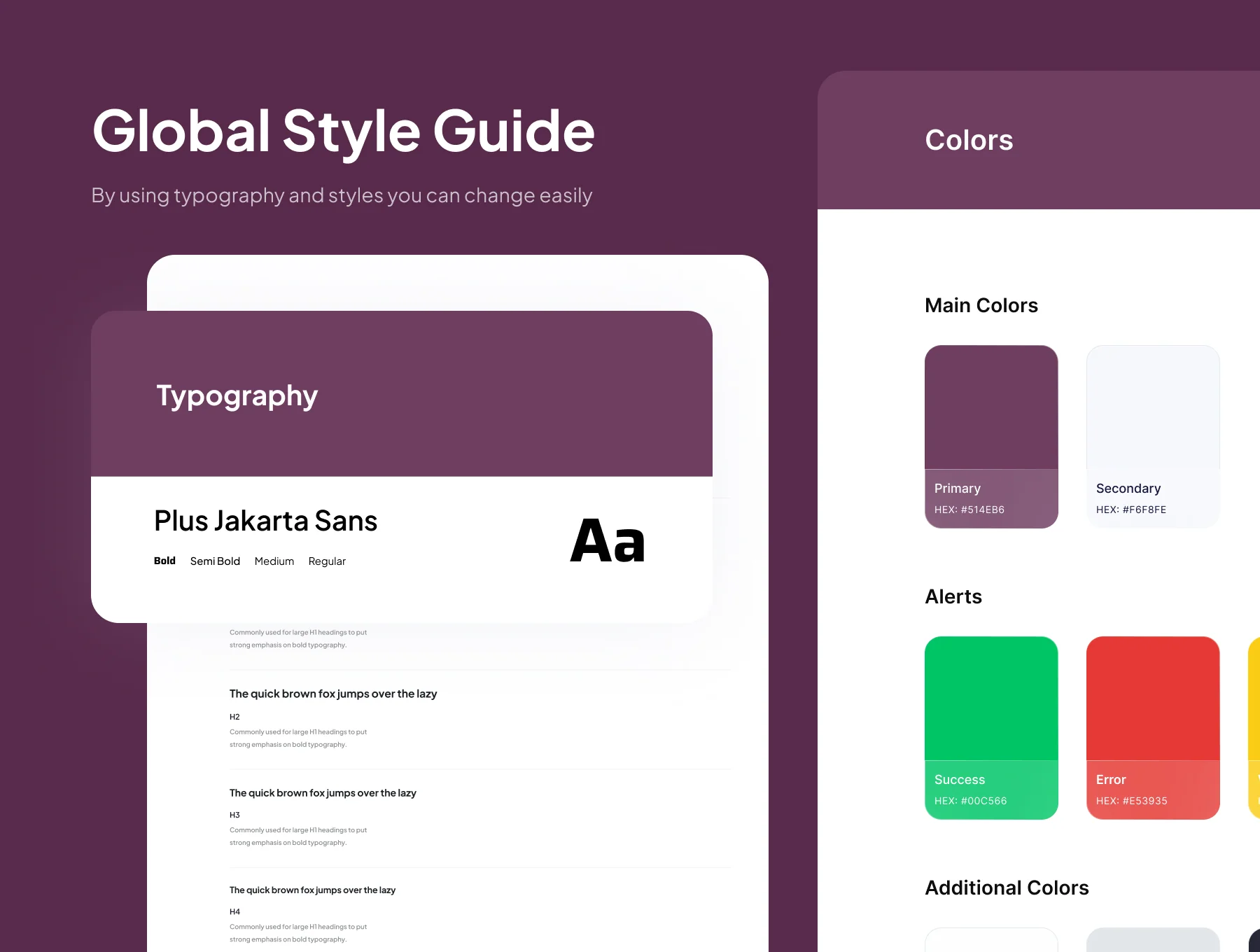Click the large Aa type specimen
The height and width of the screenshot is (952, 1260).
[x=608, y=541]
